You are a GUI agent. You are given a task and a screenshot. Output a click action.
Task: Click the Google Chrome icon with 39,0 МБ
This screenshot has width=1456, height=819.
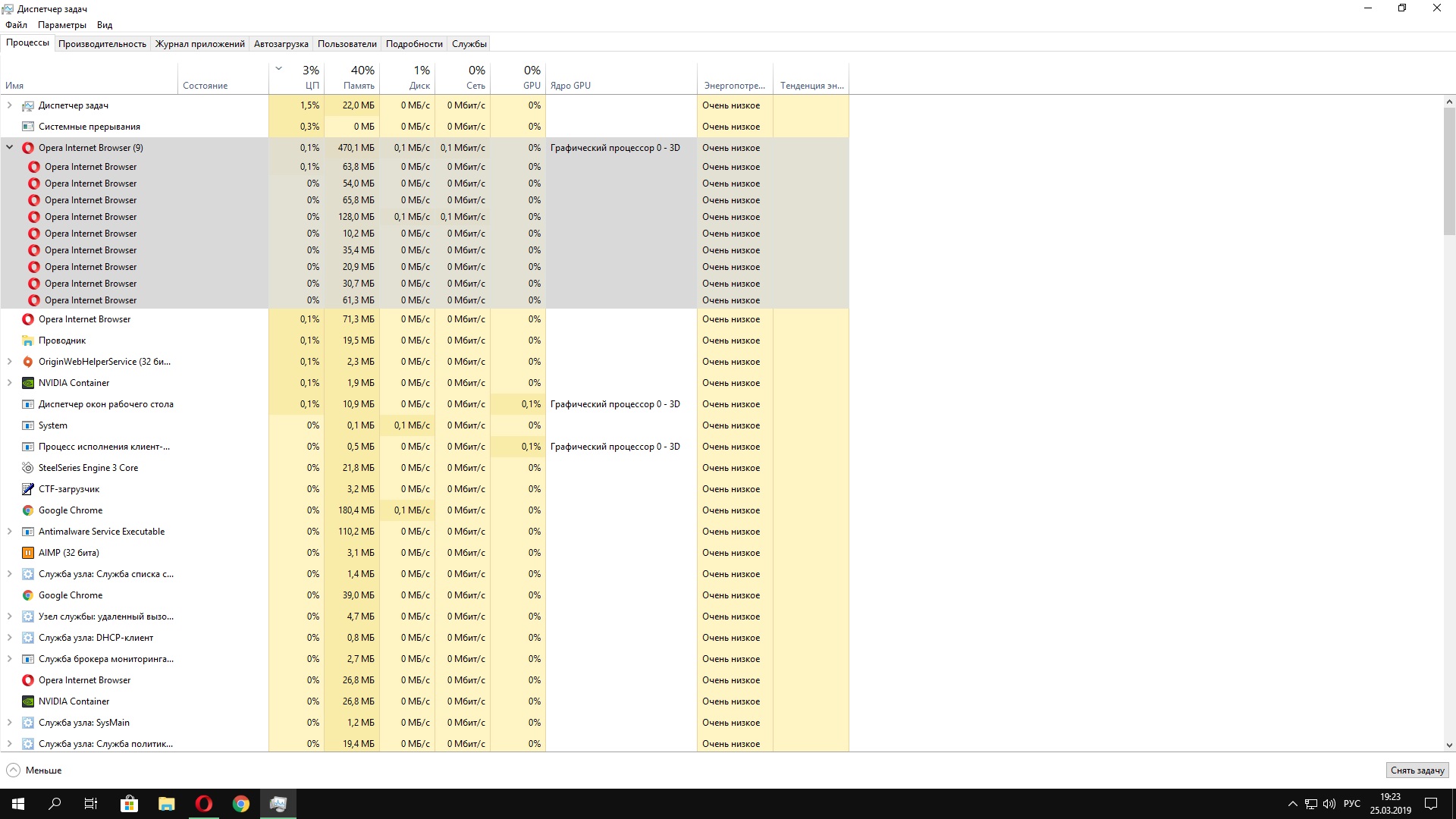tap(28, 595)
